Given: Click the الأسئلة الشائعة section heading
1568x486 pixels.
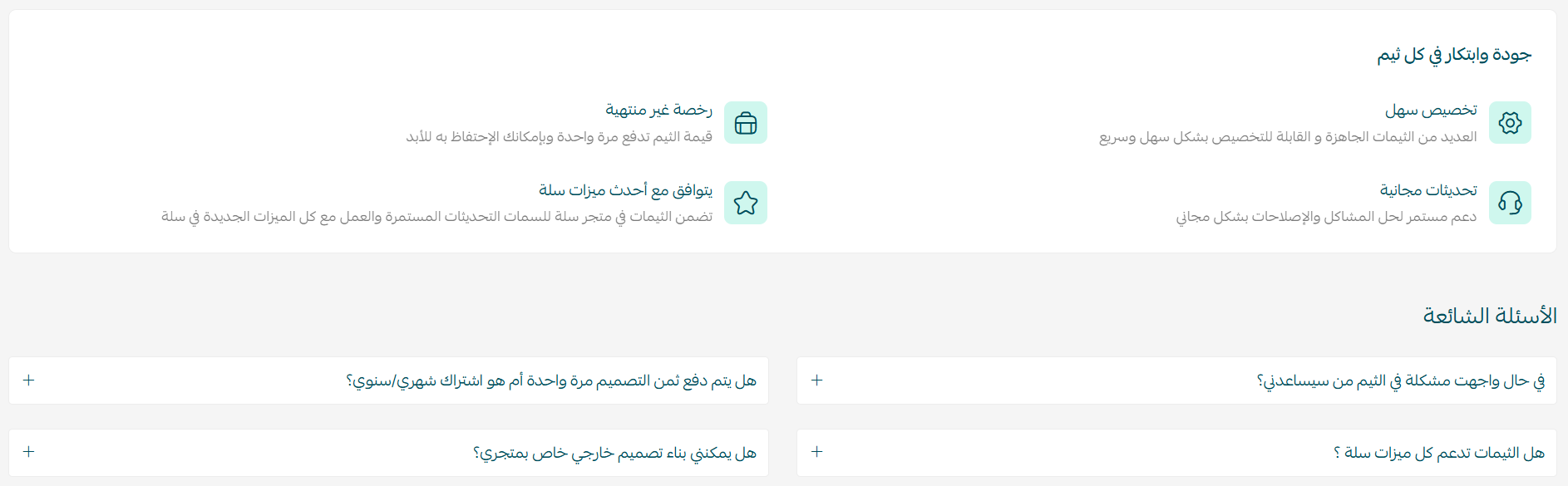Looking at the screenshot, I should [x=1490, y=316].
